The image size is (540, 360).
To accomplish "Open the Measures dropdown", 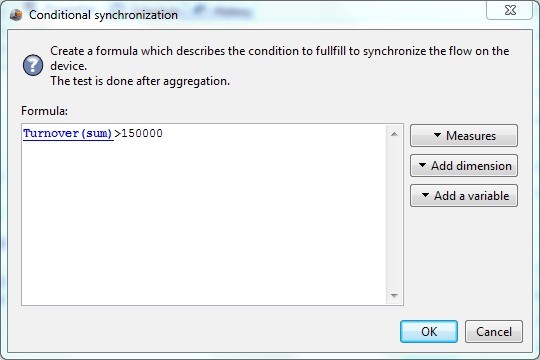I will (x=464, y=135).
